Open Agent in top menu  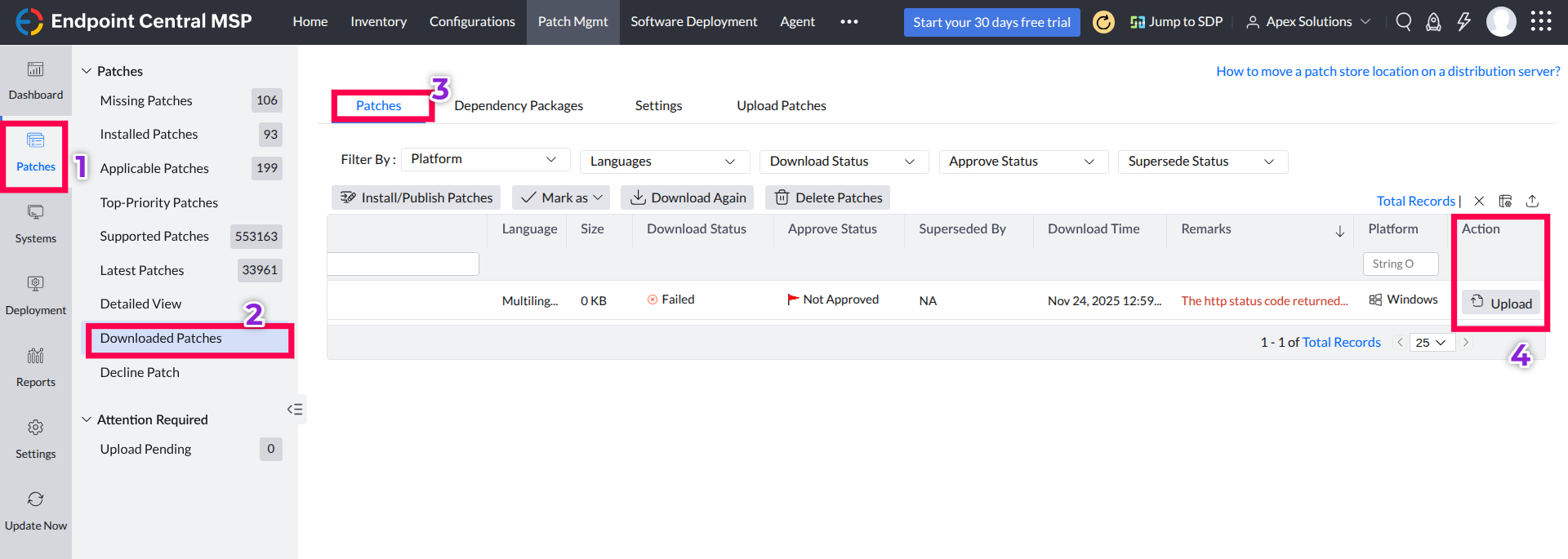point(797,22)
